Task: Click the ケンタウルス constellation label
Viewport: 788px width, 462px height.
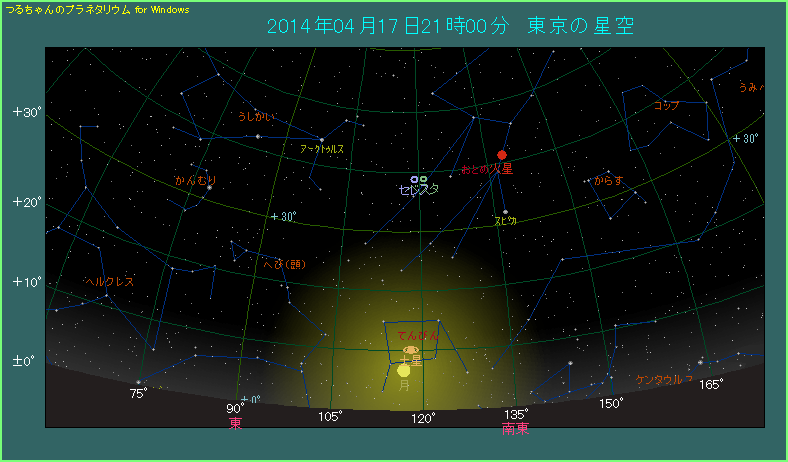Action: click(664, 379)
